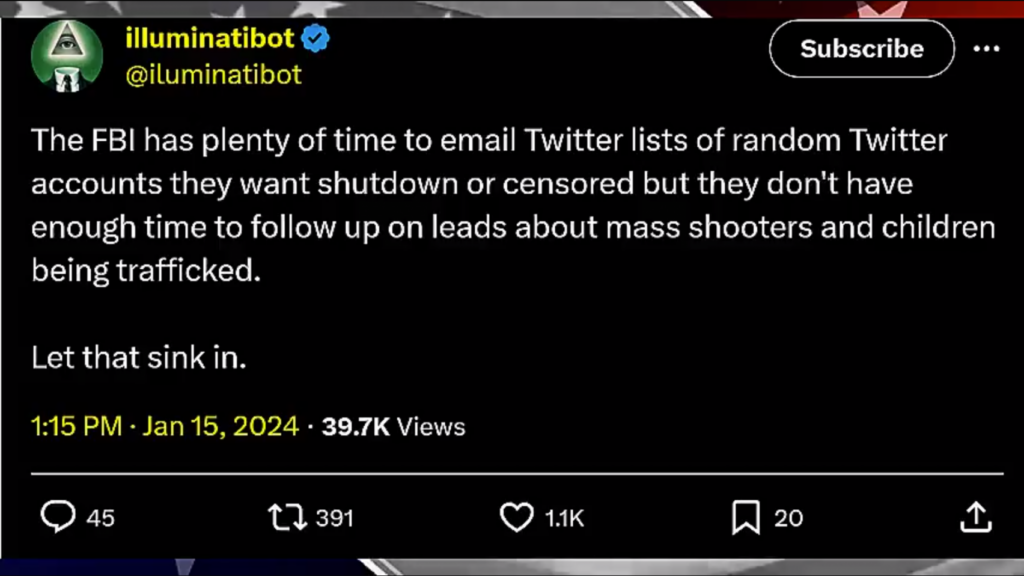Click the "Let that sink in." line

pyautogui.click(x=139, y=357)
